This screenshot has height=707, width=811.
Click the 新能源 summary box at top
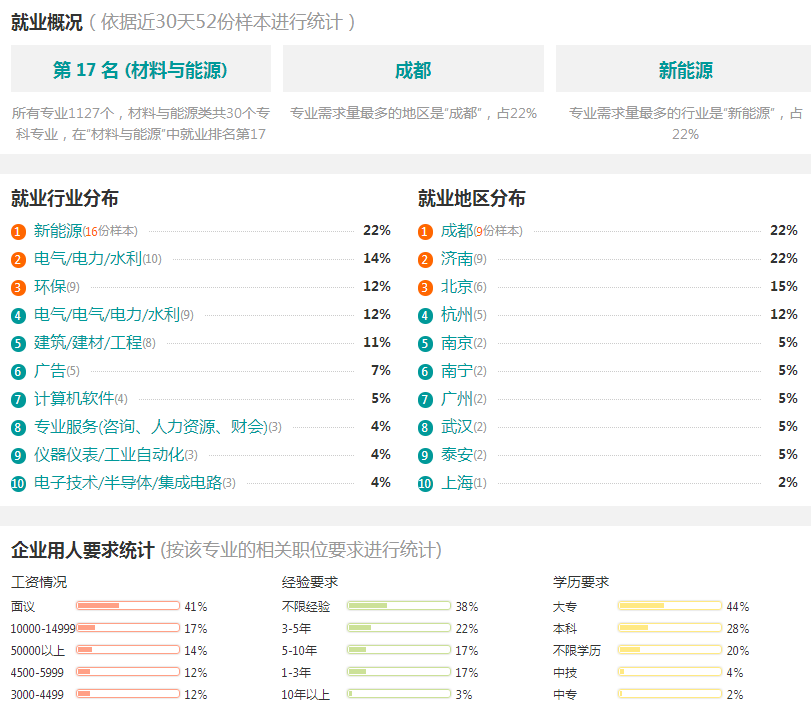click(684, 69)
